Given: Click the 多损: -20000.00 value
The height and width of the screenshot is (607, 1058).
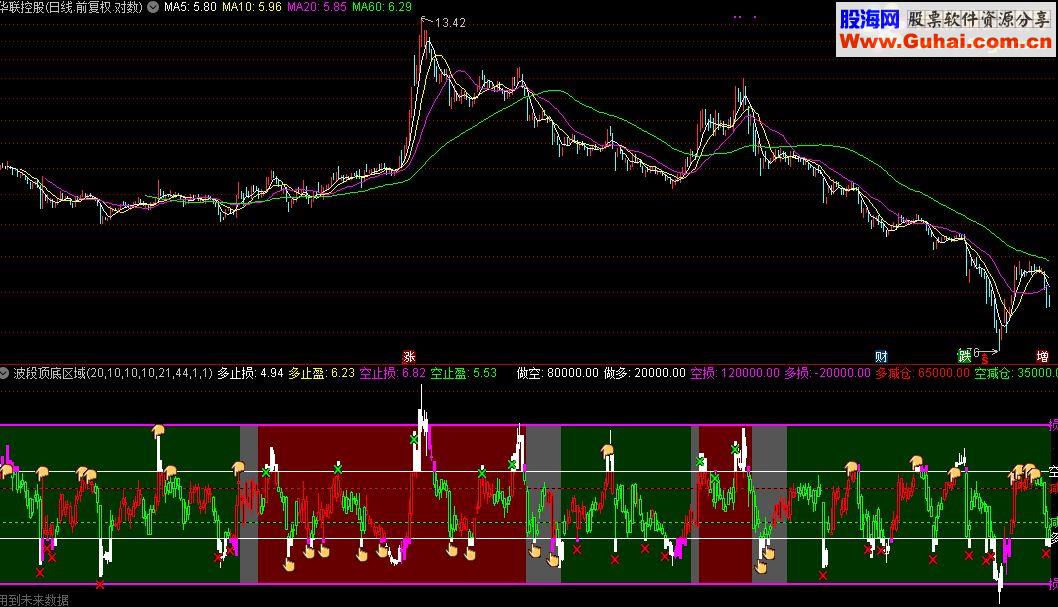Looking at the screenshot, I should click(827, 373).
